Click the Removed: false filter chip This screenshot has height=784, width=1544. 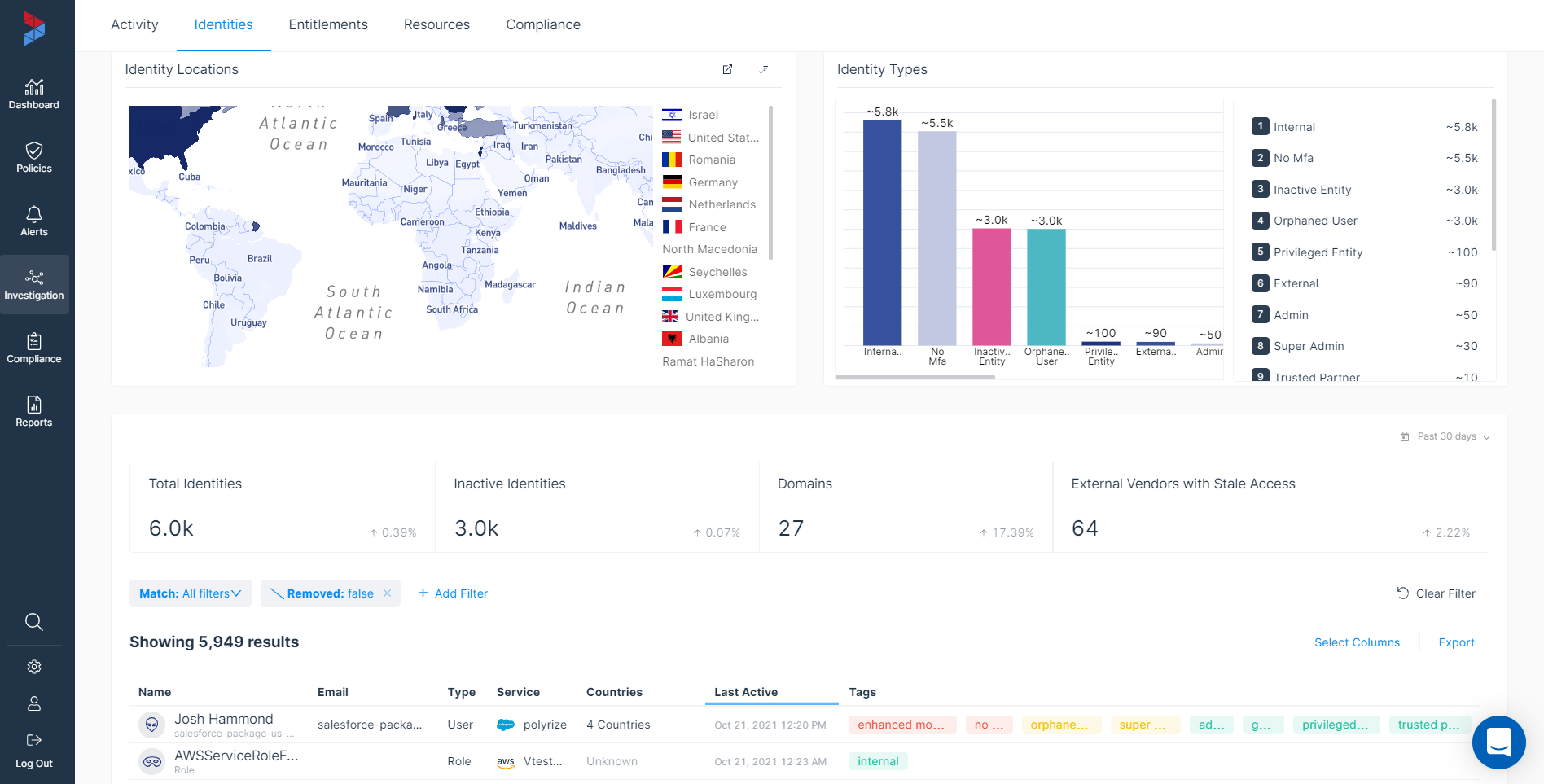click(331, 593)
